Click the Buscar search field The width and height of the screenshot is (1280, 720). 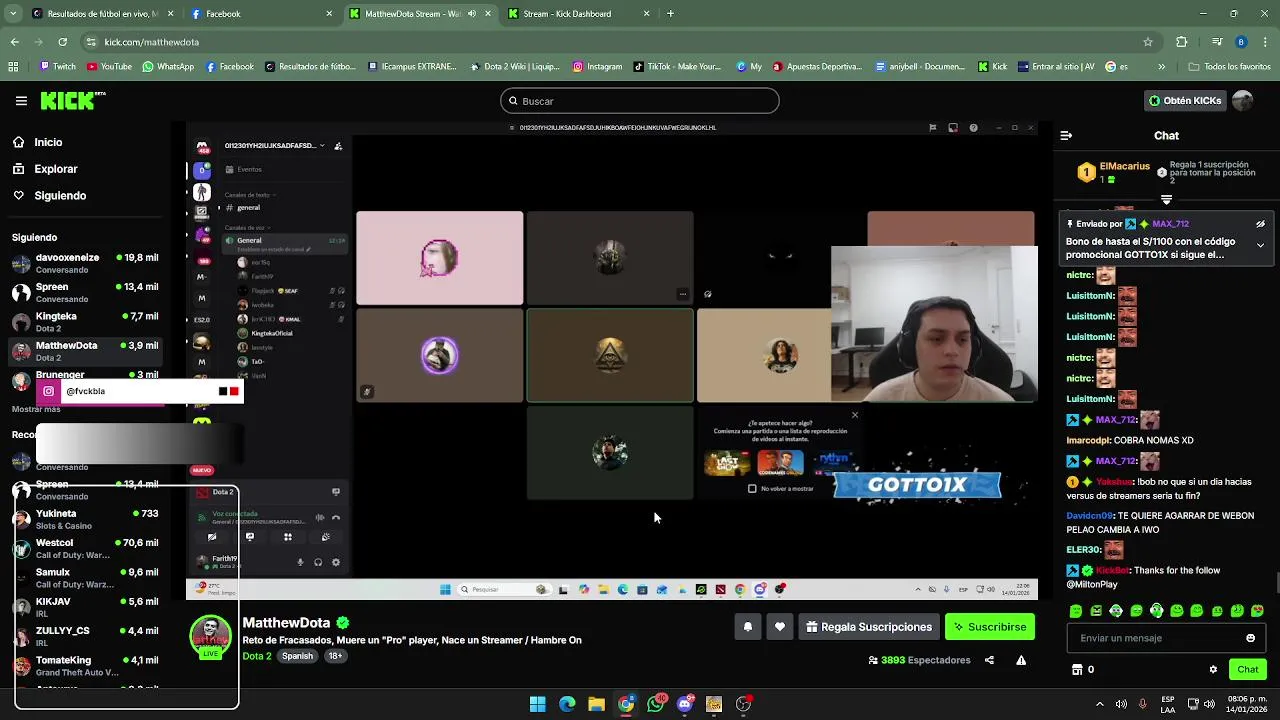point(640,101)
